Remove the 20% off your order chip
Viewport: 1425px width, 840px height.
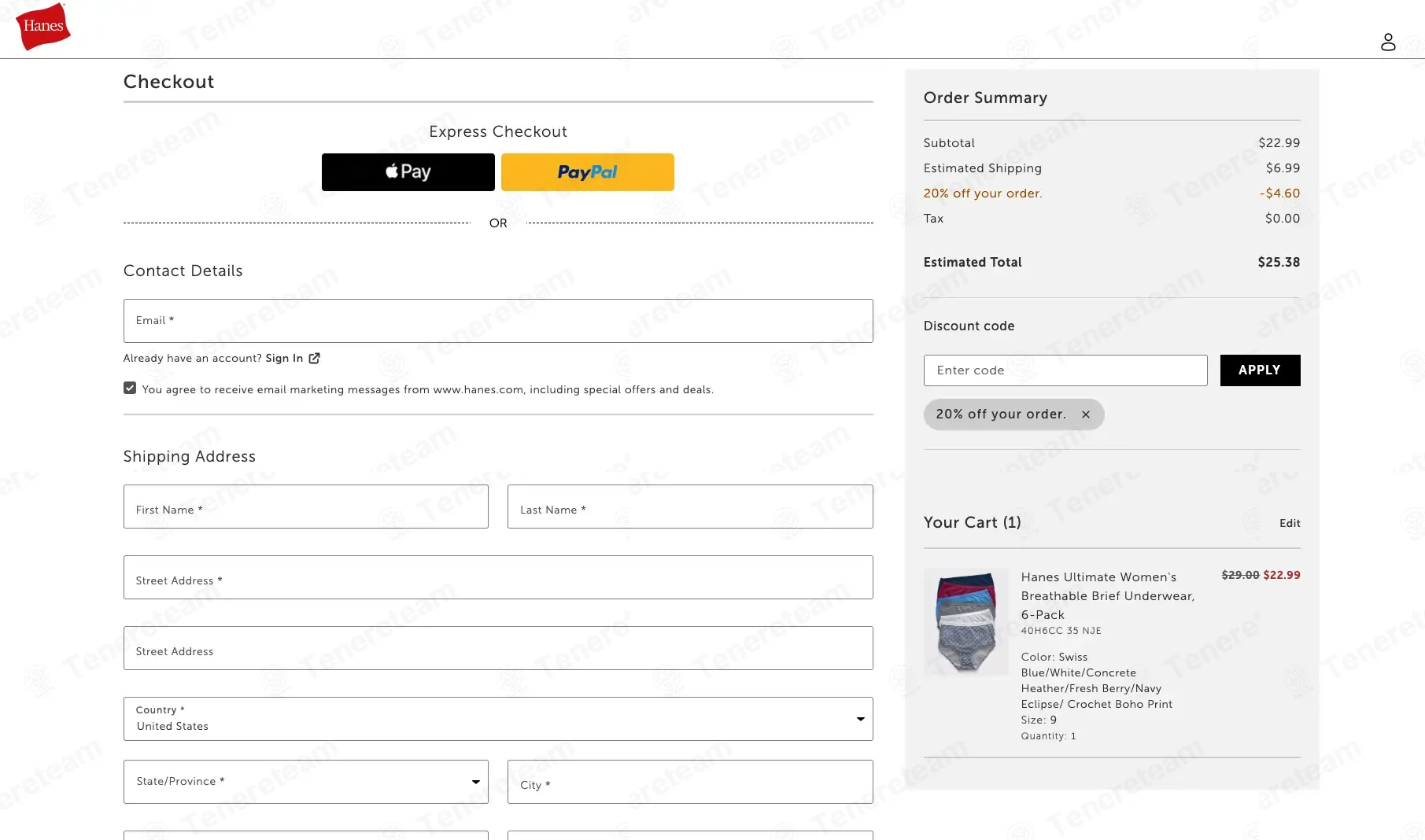click(x=1086, y=414)
